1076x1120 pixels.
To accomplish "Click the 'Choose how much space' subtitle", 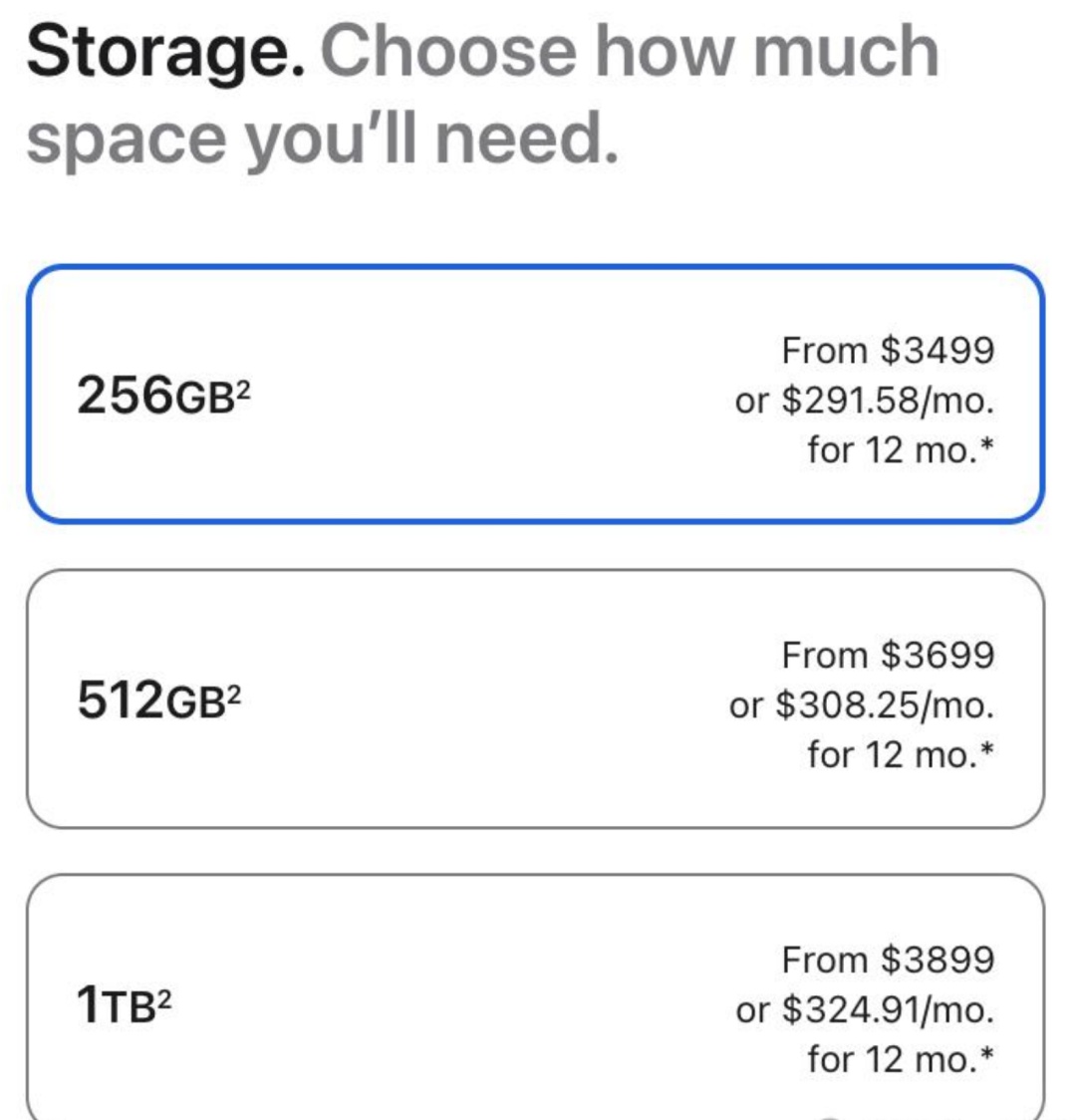I will pos(482,95).
